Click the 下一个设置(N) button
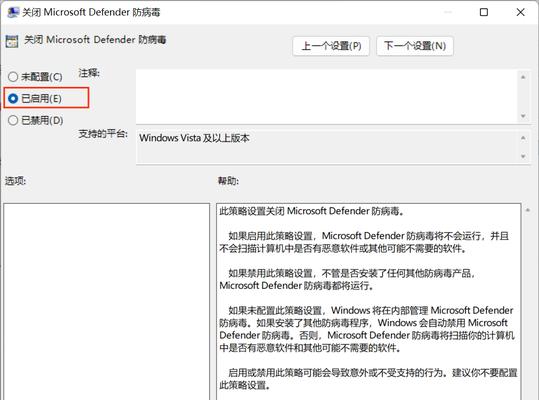539x400 pixels. point(415,46)
